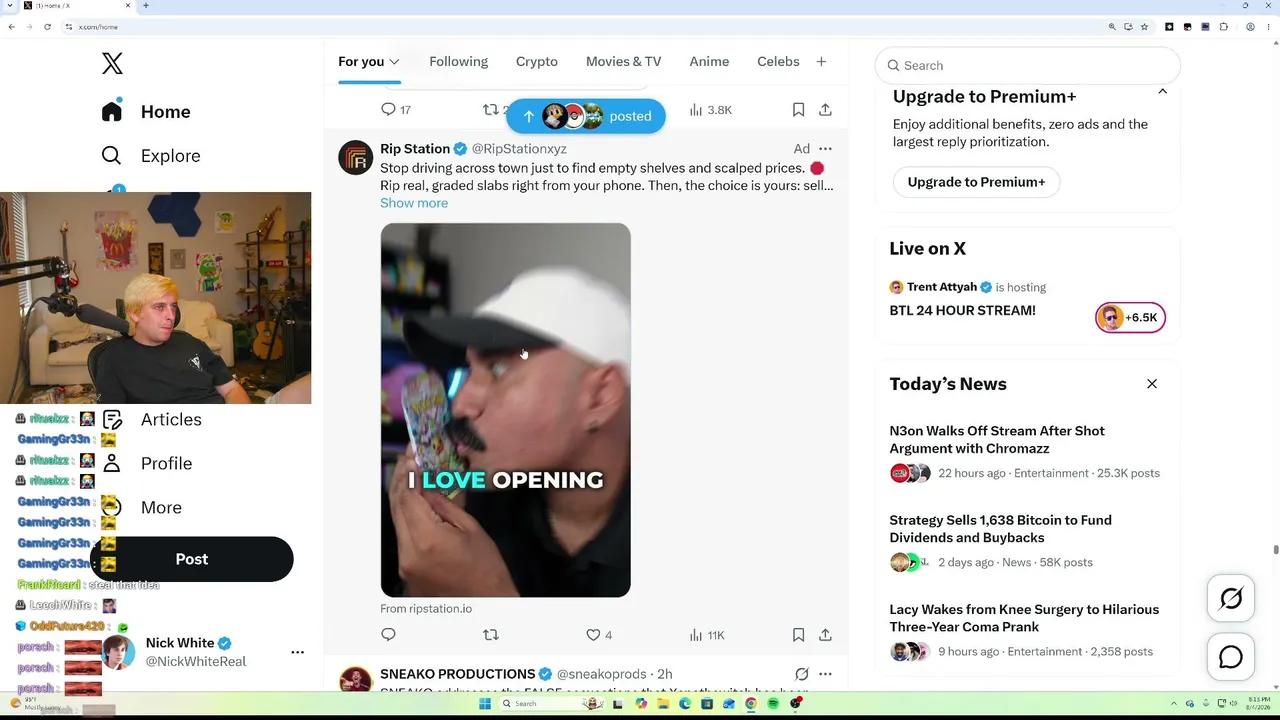Open Nick White account options menu

coord(297,652)
